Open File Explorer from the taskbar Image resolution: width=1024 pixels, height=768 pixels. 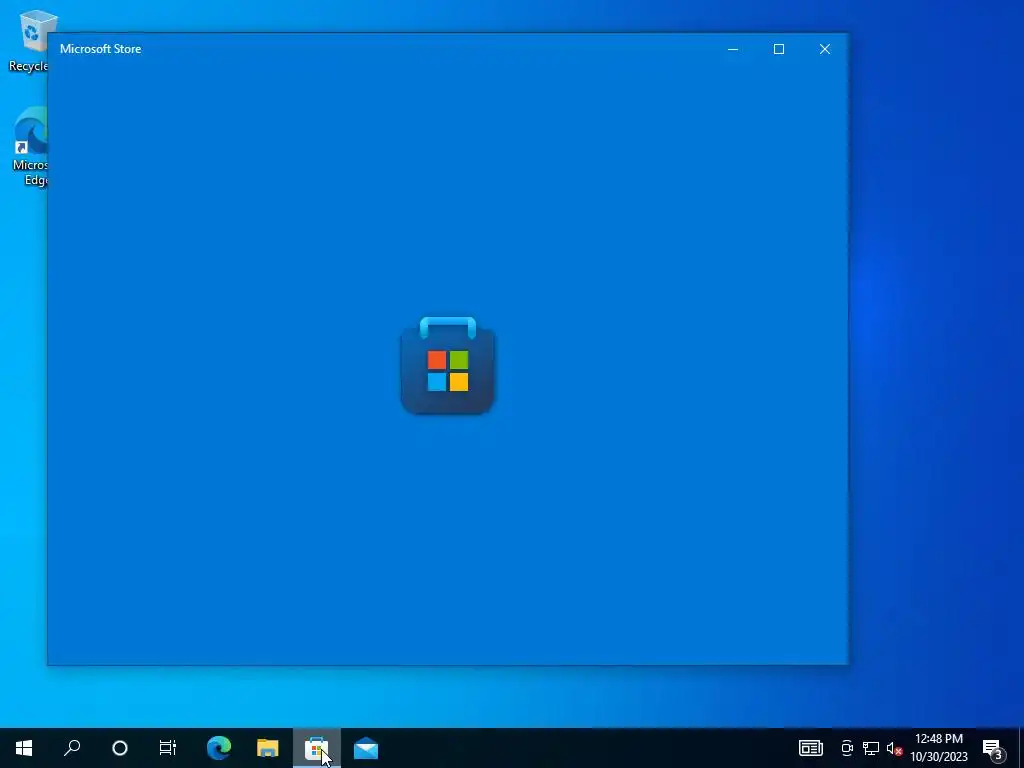click(x=268, y=748)
